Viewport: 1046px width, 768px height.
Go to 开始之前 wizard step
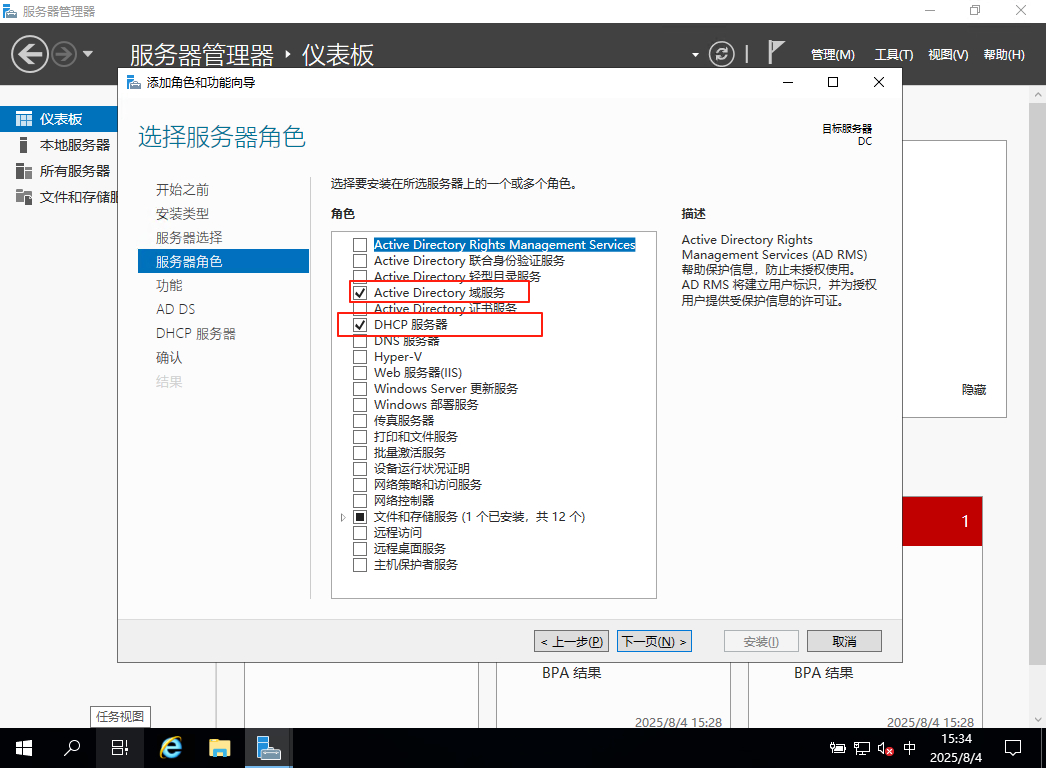[x=182, y=189]
